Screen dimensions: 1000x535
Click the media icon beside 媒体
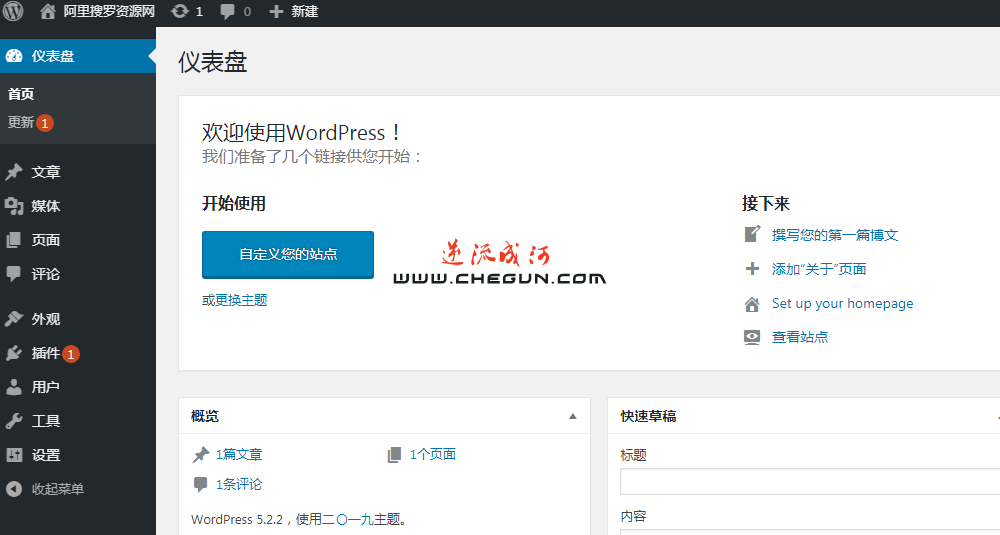tap(14, 206)
